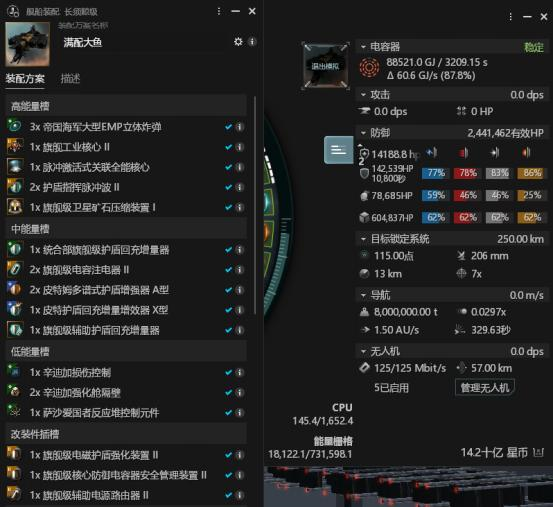Click the 旗舰级卫星矿石压缩装置 I icon
Viewport: 553px width, 507px height.
(x=15, y=207)
